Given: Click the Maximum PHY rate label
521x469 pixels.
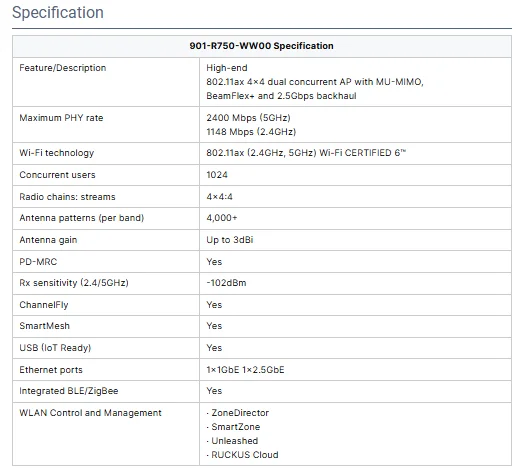Looking at the screenshot, I should coord(61,118).
